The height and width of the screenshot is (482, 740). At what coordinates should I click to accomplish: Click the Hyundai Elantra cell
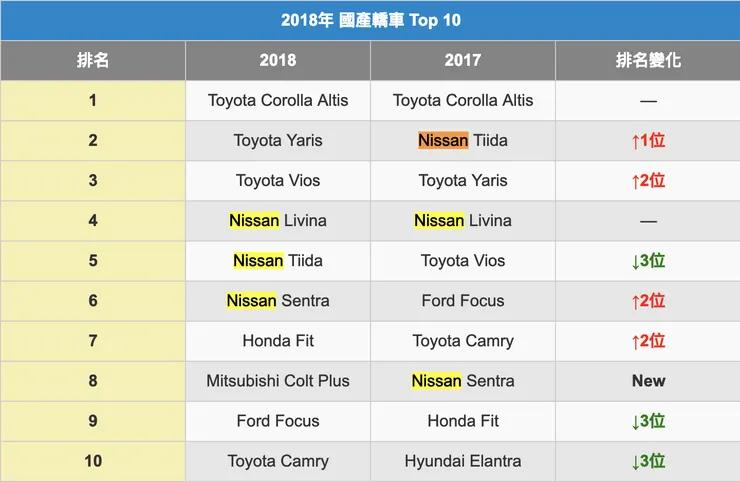click(x=463, y=461)
